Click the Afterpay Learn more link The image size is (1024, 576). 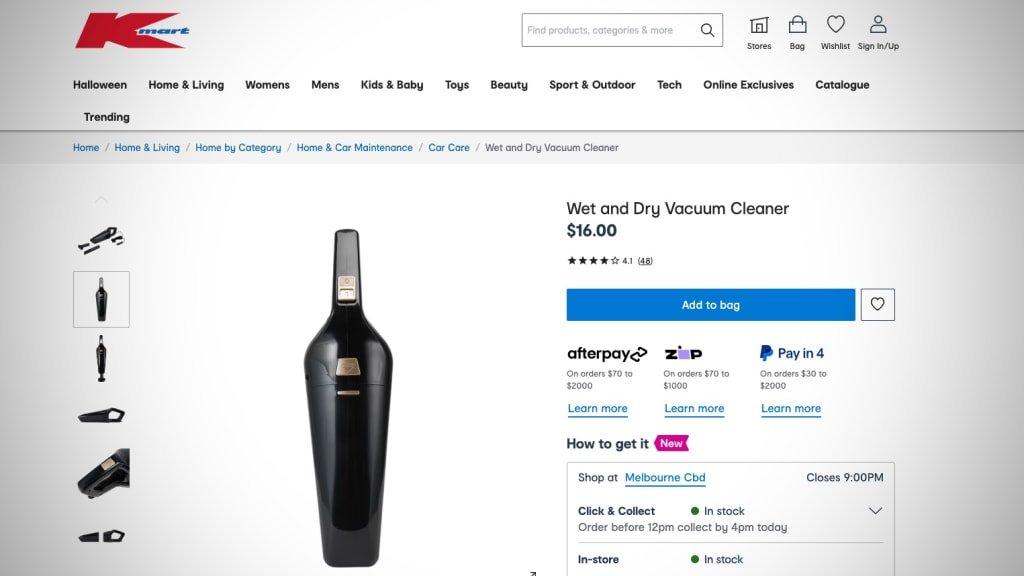pos(597,409)
